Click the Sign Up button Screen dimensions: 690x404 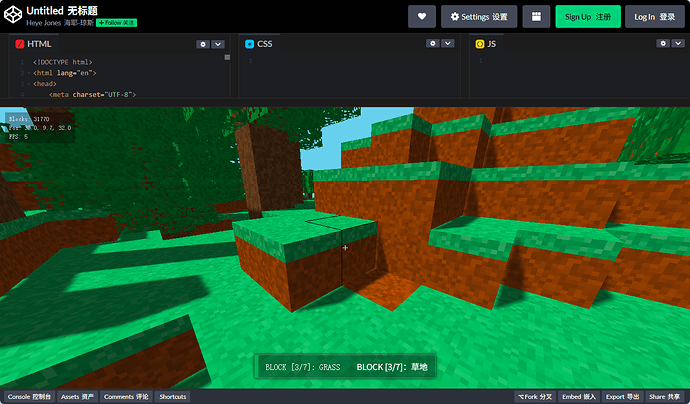(x=588, y=17)
